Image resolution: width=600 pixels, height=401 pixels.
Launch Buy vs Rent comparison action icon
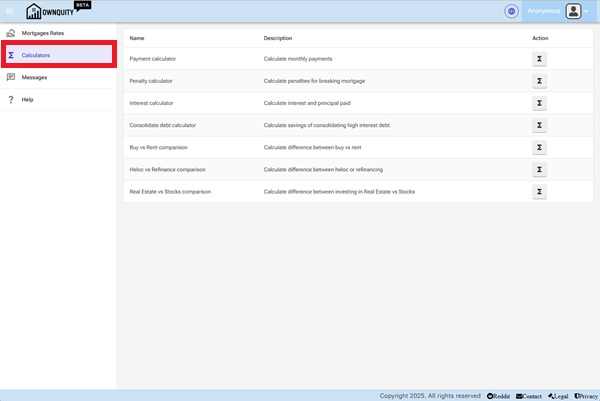539,147
